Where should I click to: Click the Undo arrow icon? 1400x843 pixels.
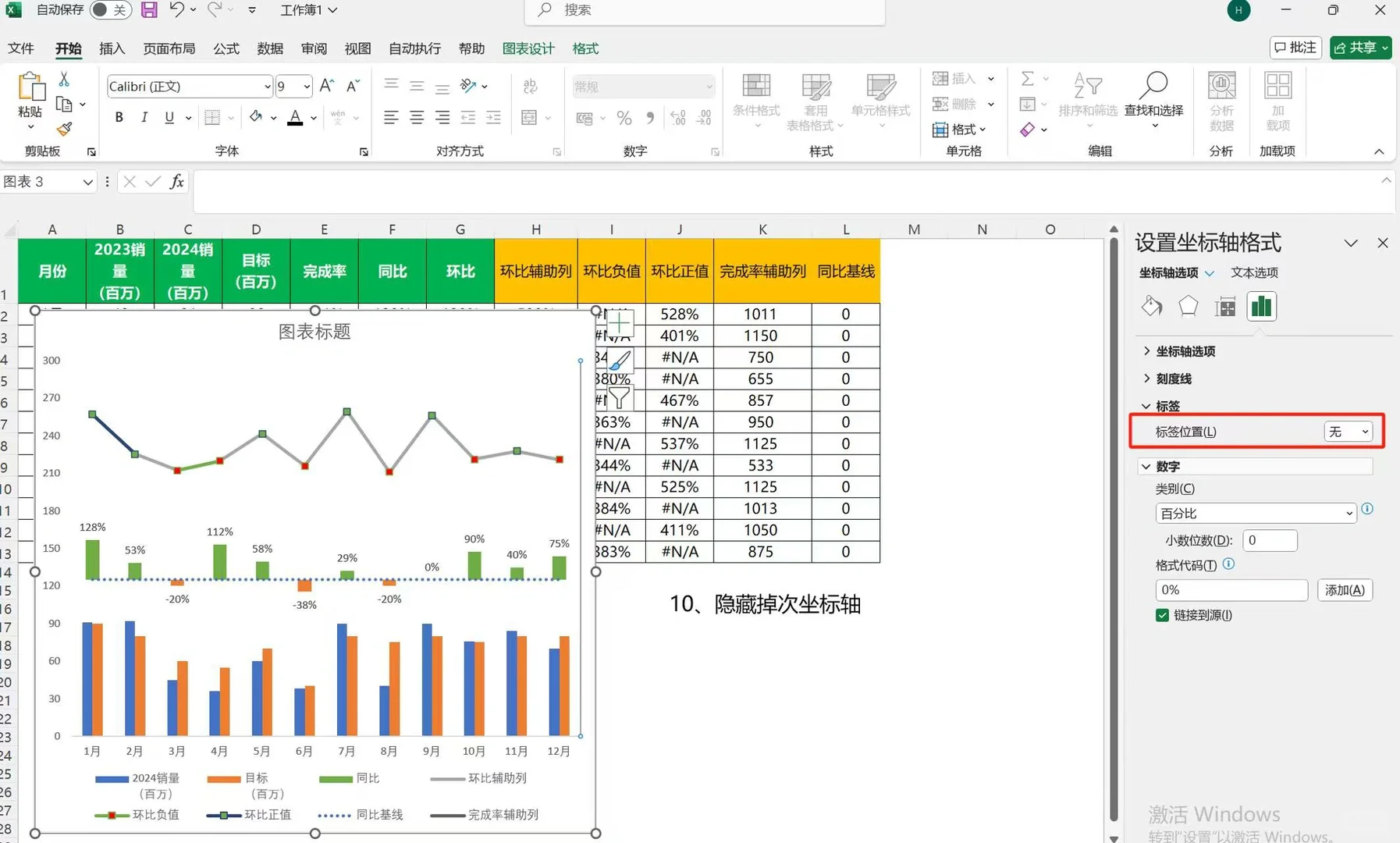click(177, 10)
